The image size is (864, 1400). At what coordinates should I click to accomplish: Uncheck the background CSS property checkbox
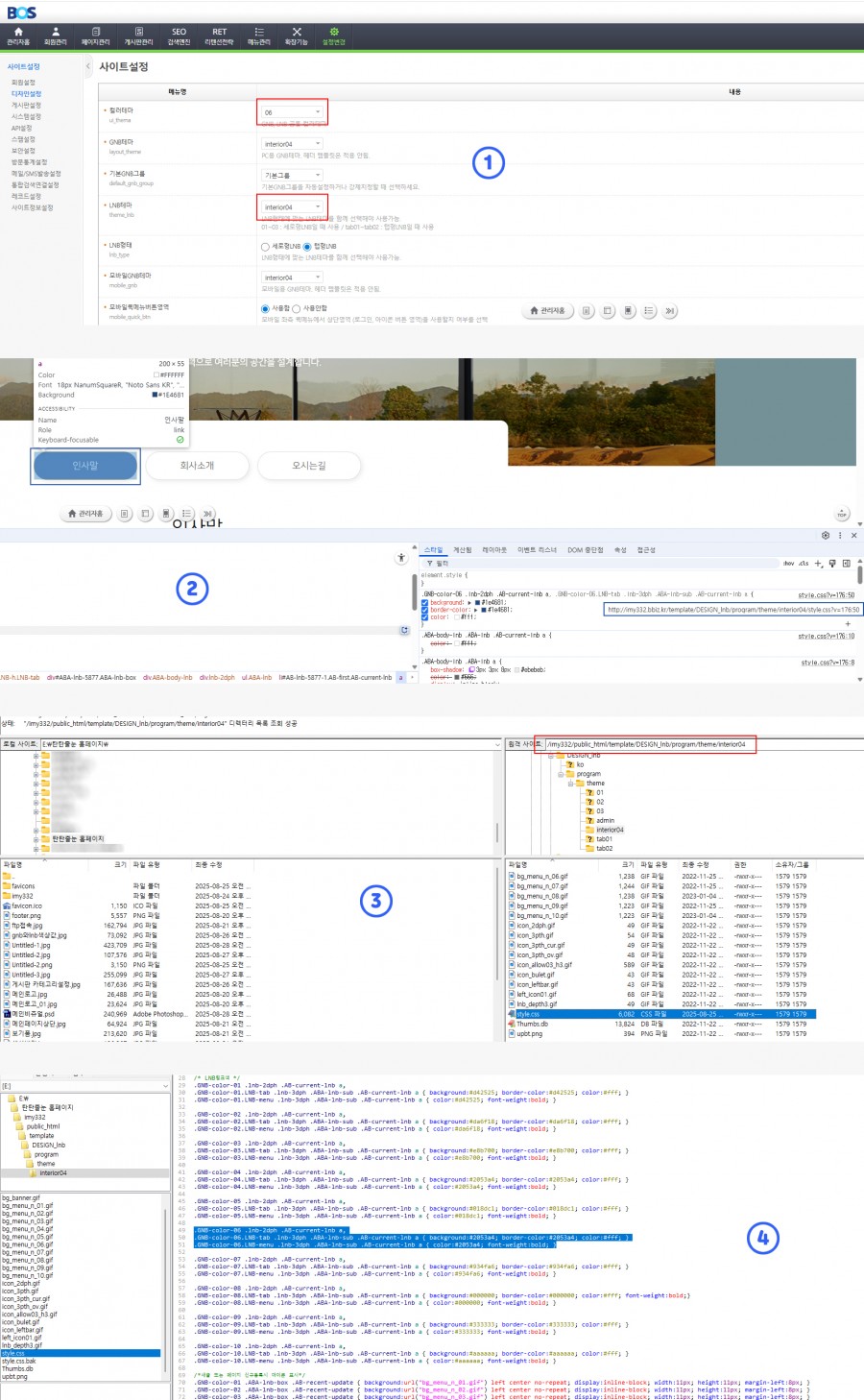pos(425,602)
